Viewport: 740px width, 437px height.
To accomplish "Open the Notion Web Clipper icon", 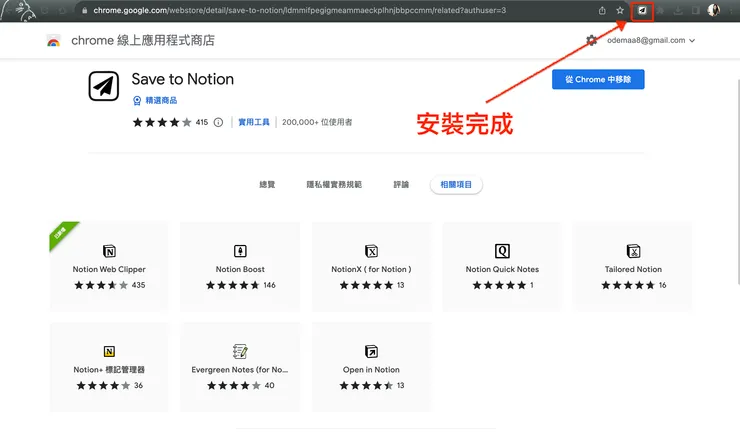I will (x=109, y=251).
